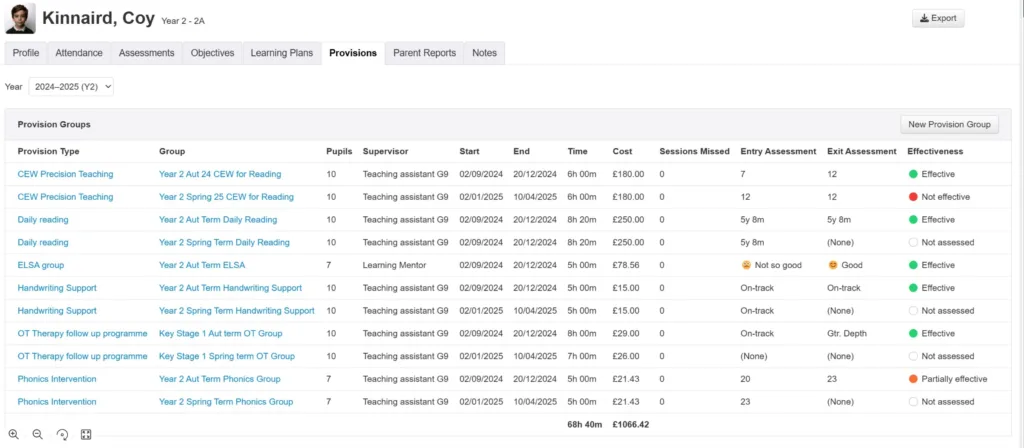The width and height of the screenshot is (1024, 448).
Task: Click the Not so good sad face emoji
Action: tap(746, 265)
